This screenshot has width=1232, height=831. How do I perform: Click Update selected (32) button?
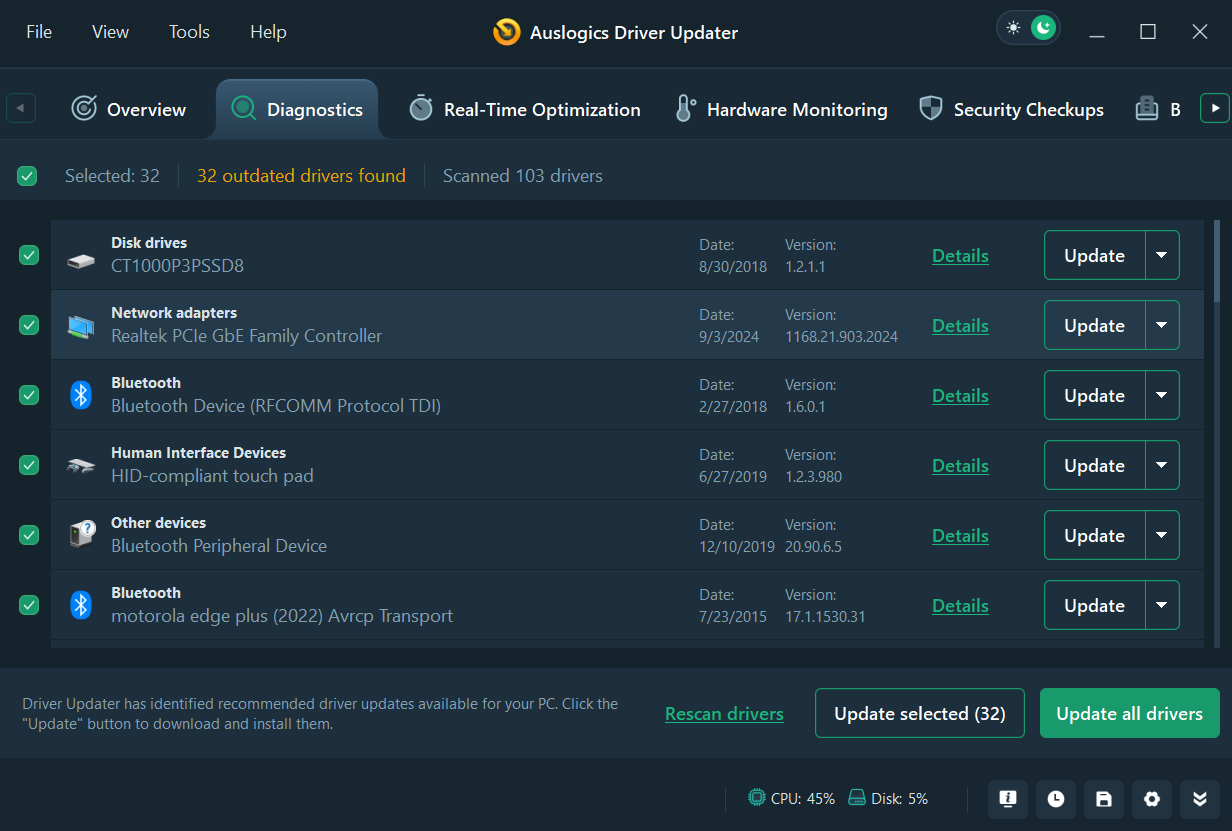click(x=920, y=713)
